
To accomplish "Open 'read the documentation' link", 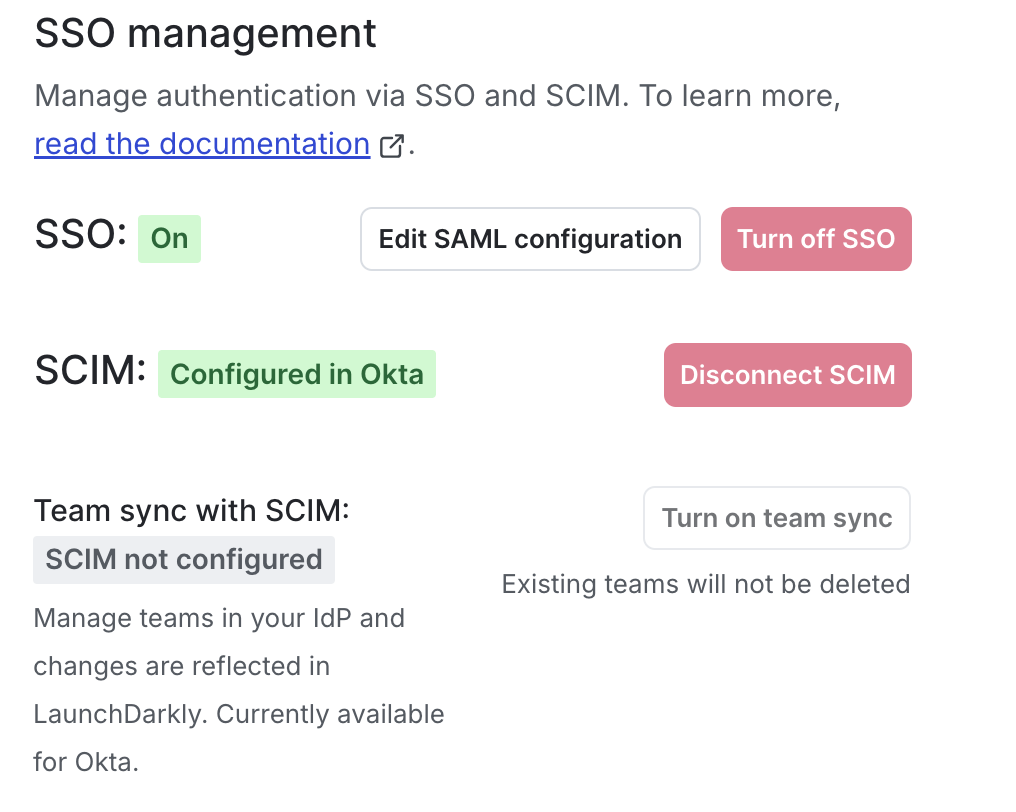I will (201, 143).
